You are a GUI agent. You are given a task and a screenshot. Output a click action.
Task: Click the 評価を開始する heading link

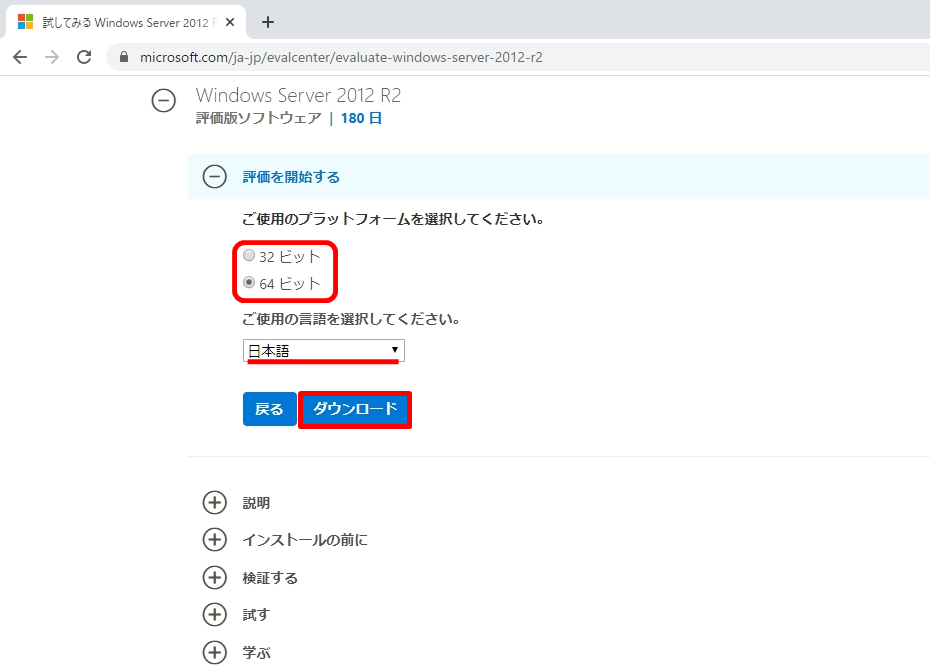291,177
